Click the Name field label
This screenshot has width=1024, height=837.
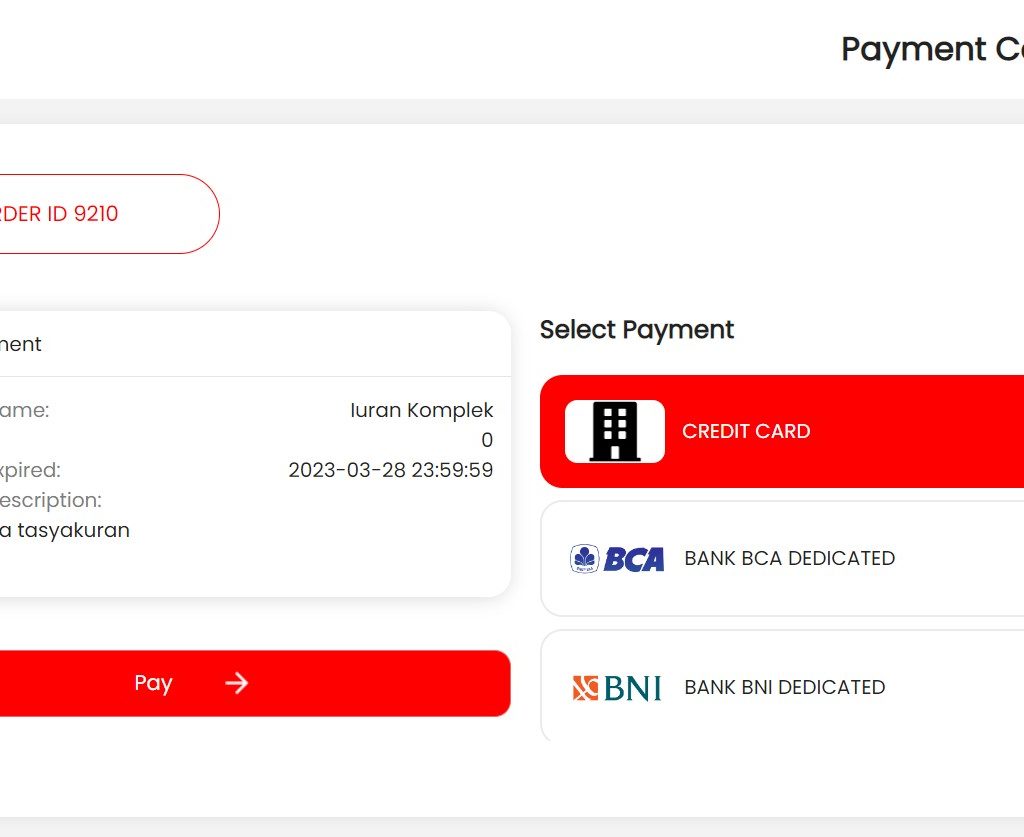(25, 410)
